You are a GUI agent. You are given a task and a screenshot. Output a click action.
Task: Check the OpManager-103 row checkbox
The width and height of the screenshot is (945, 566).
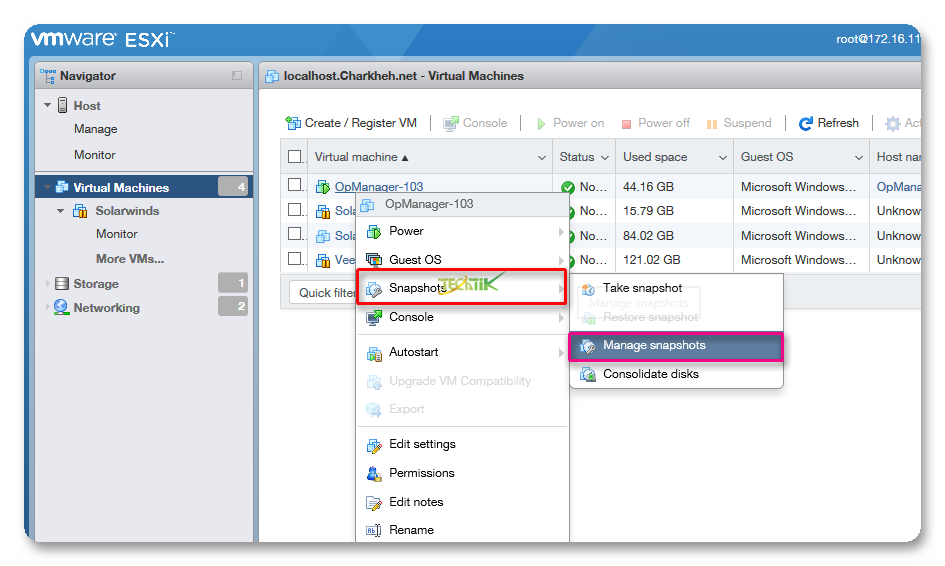(295, 185)
